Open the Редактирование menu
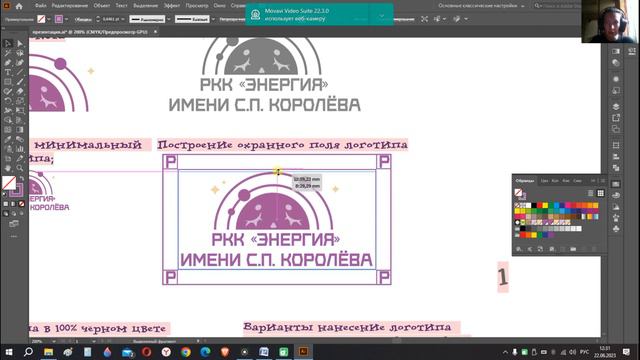Screen dimensions: 640x360 coord(69,6)
